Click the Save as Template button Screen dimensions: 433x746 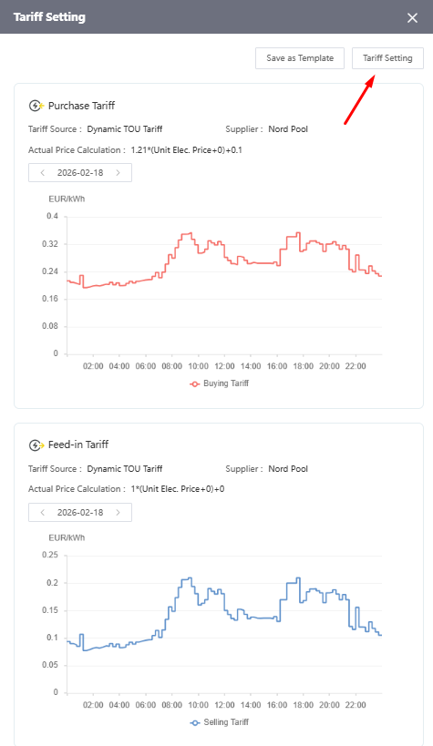300,58
